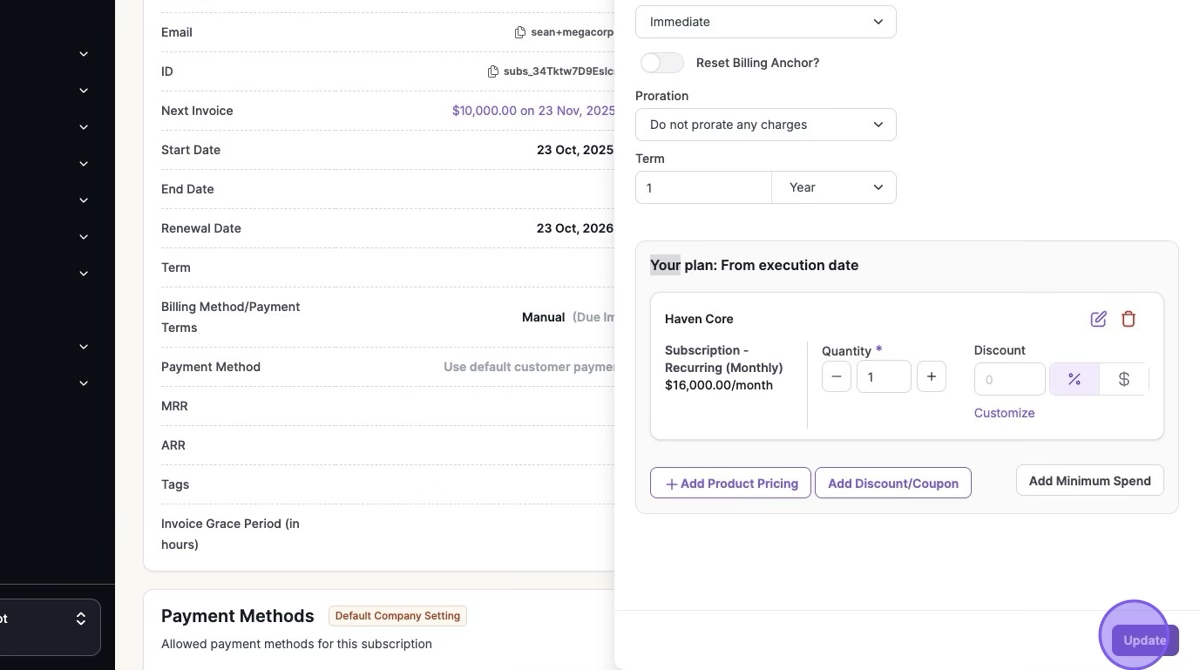Open the Proration dropdown
Screen dimensions: 1200x670
tap(766, 125)
